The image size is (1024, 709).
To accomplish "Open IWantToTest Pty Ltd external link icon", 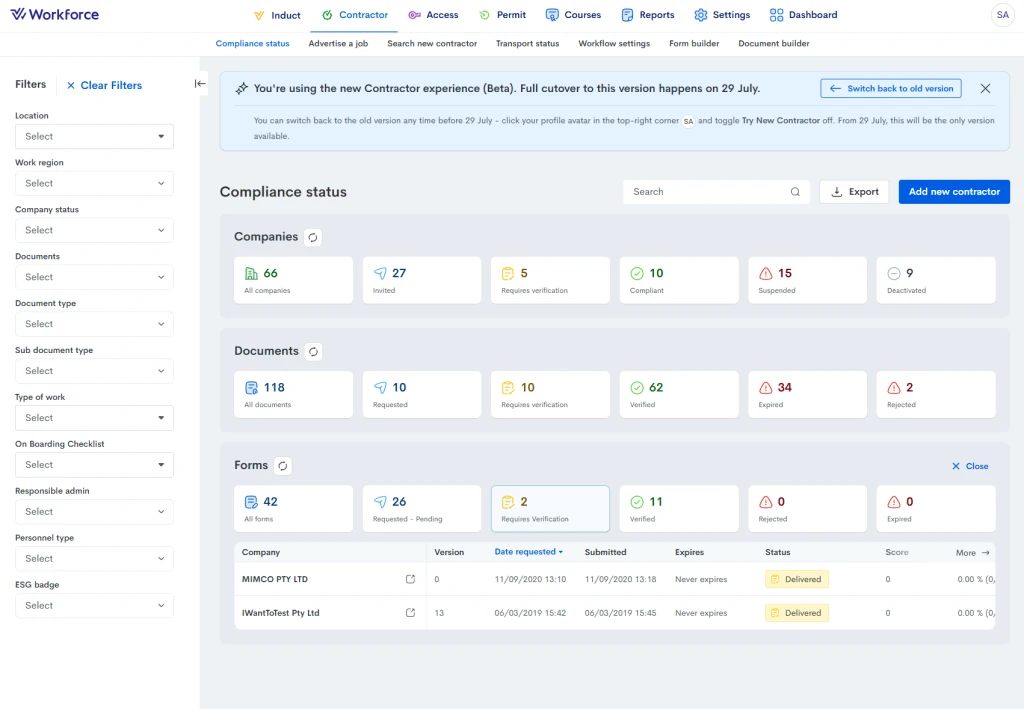I will pos(410,613).
